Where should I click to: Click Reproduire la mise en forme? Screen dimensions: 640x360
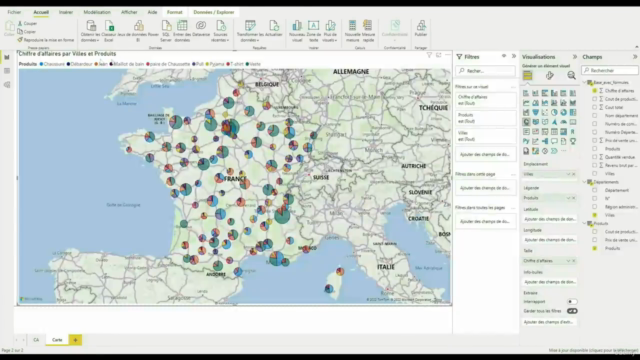pyautogui.click(x=46, y=40)
